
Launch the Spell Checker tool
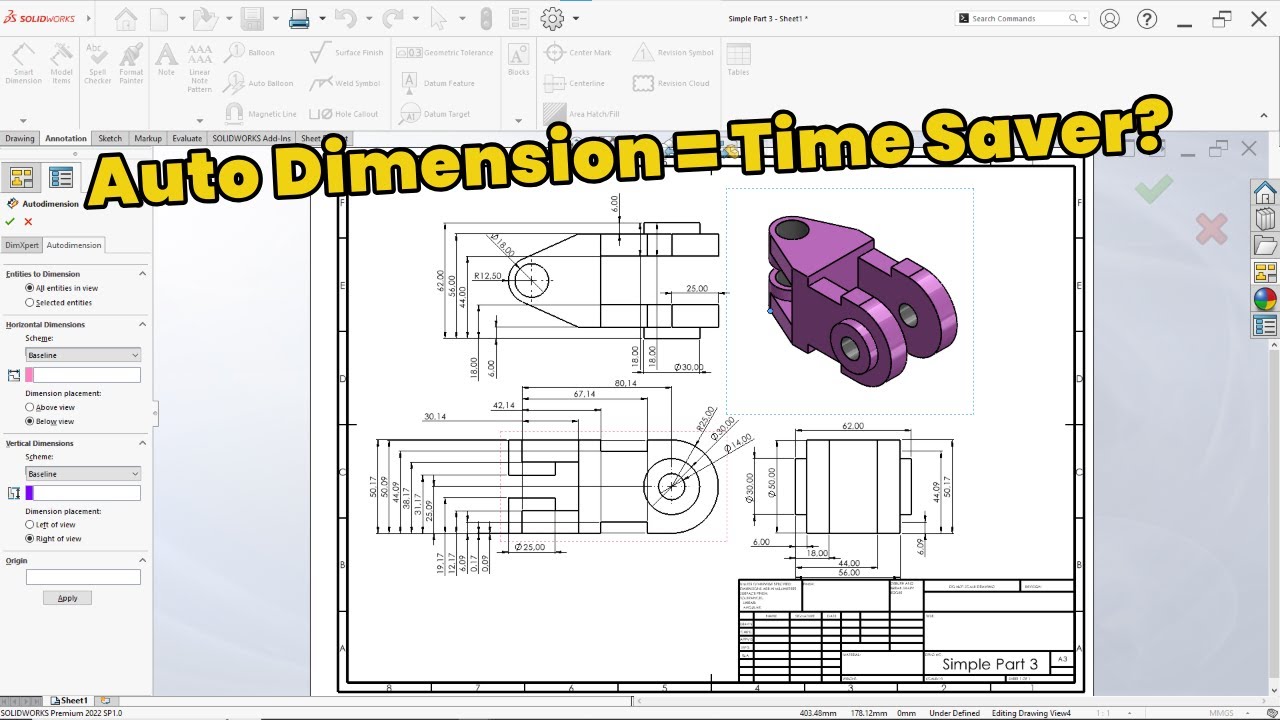pos(97,64)
